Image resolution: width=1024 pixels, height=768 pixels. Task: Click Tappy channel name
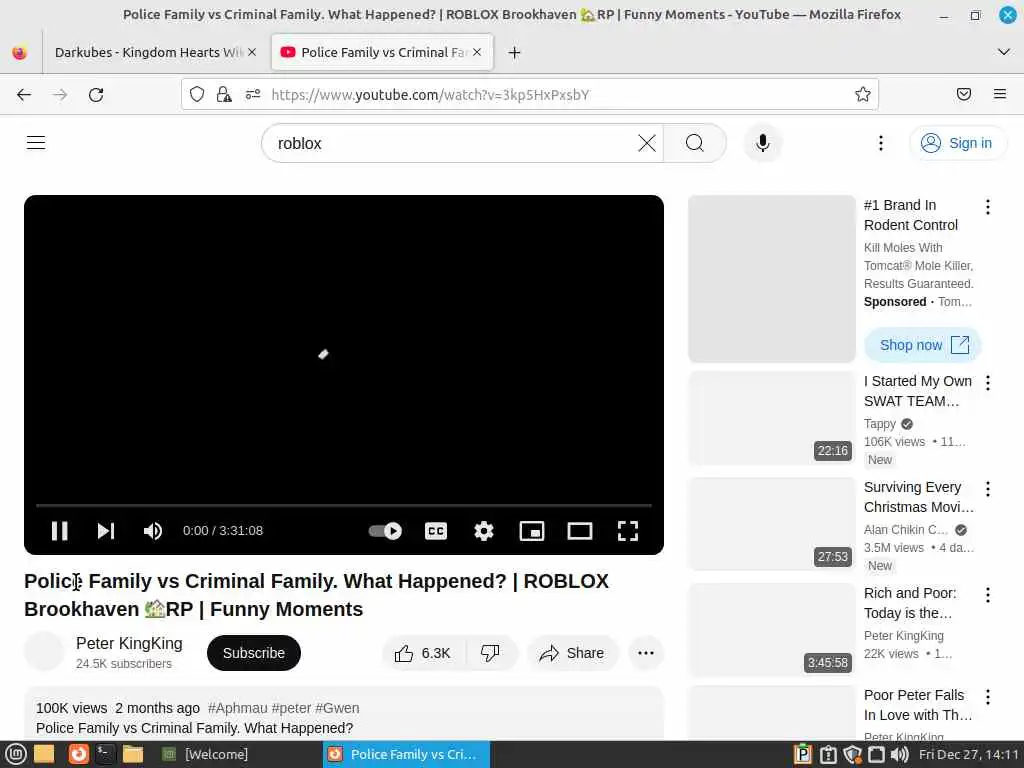[x=880, y=424]
